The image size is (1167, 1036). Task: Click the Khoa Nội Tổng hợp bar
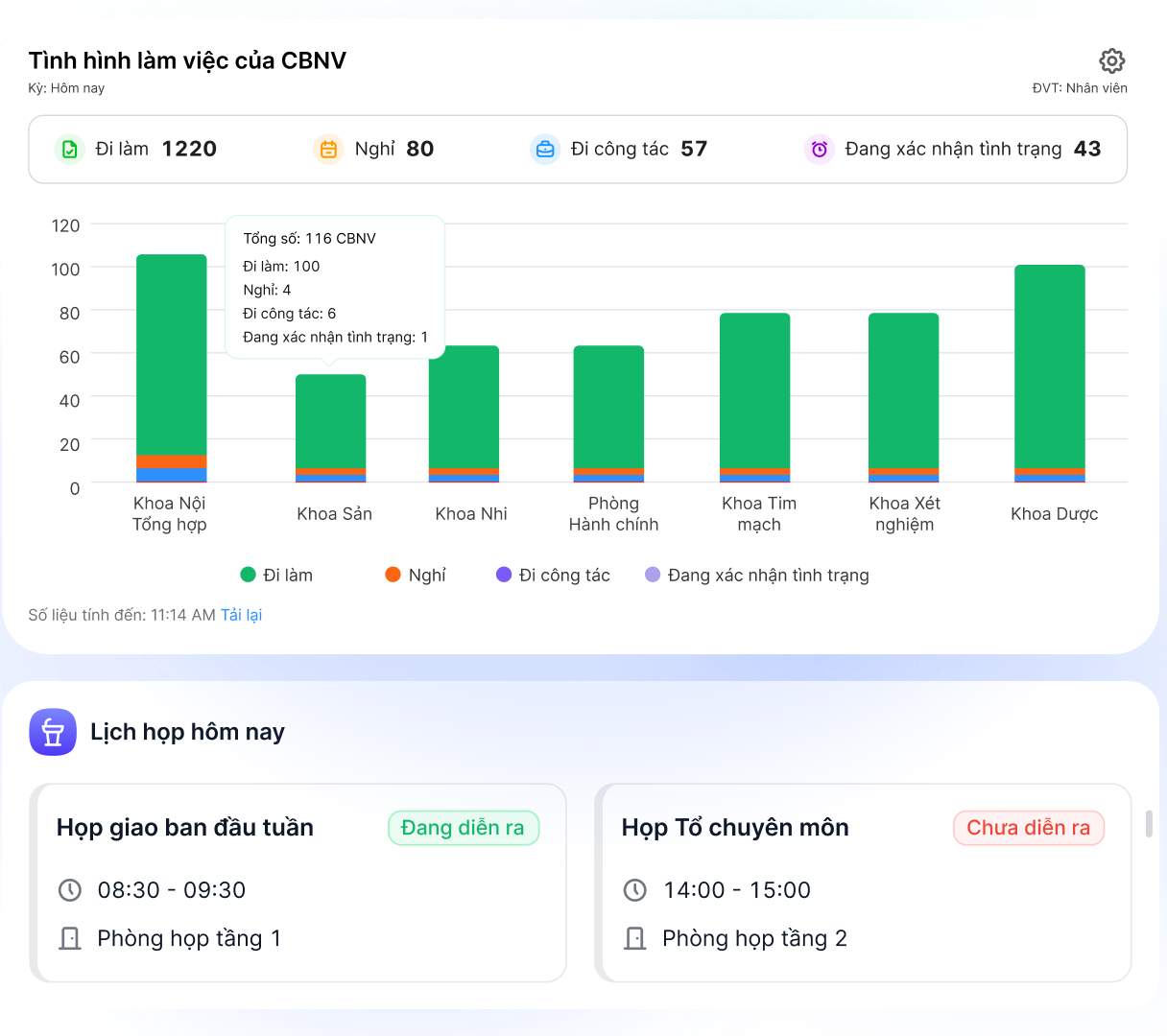[x=172, y=368]
